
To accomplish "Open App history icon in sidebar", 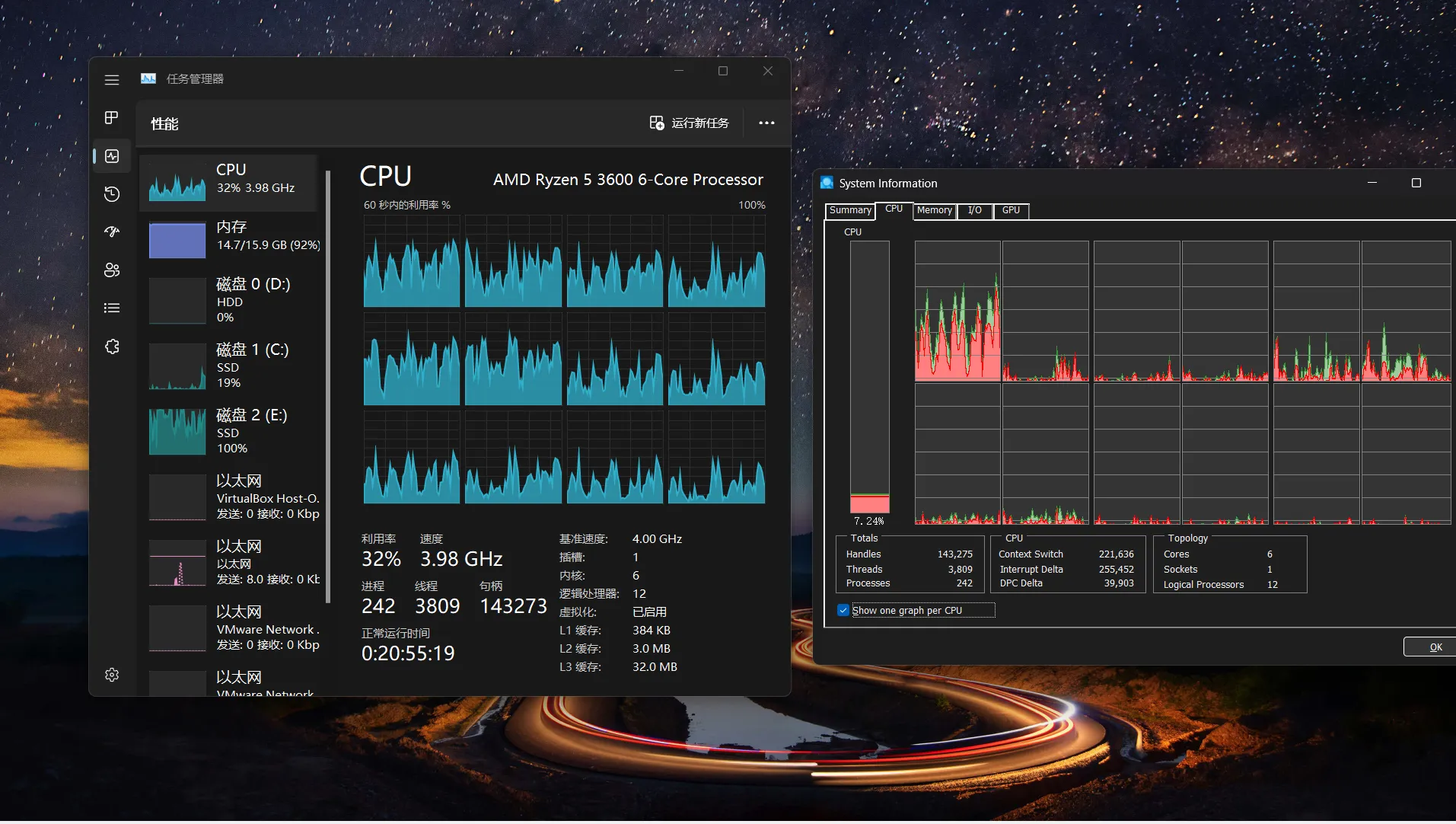I will pos(112,194).
